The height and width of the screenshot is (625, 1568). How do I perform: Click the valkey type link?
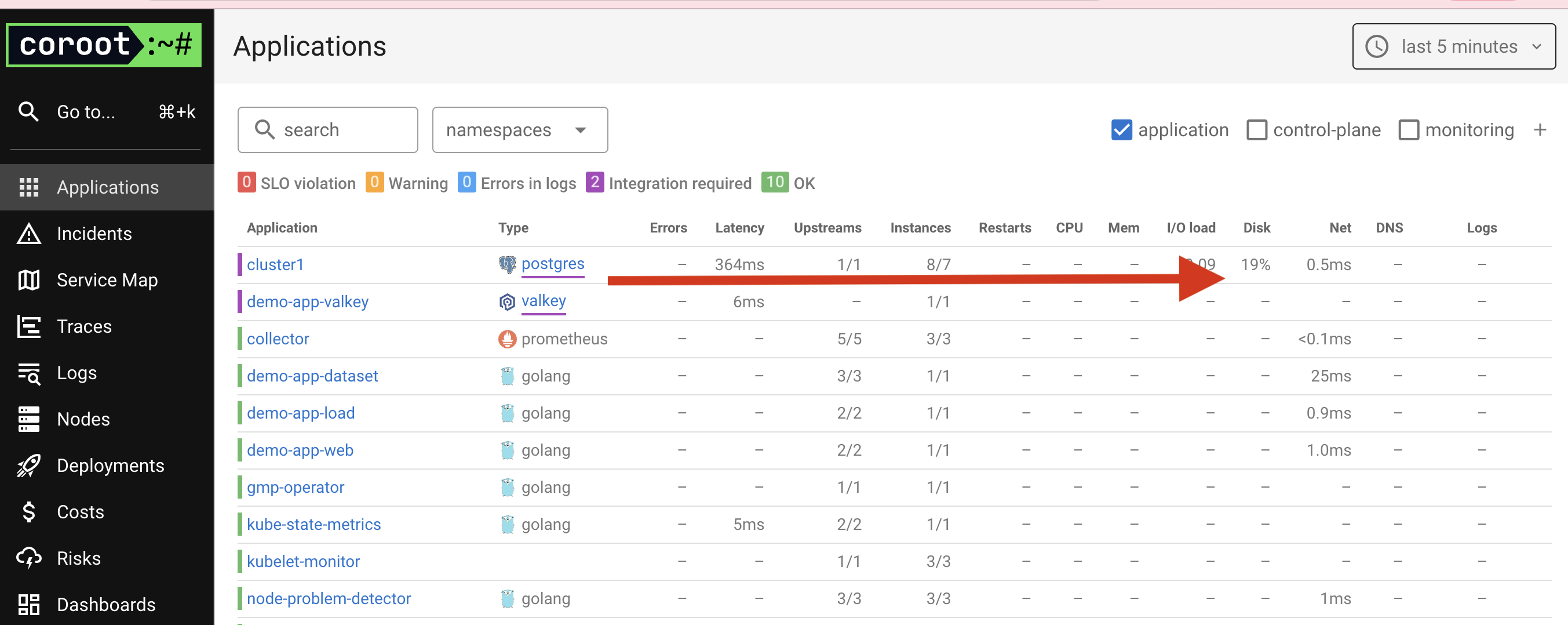(544, 301)
